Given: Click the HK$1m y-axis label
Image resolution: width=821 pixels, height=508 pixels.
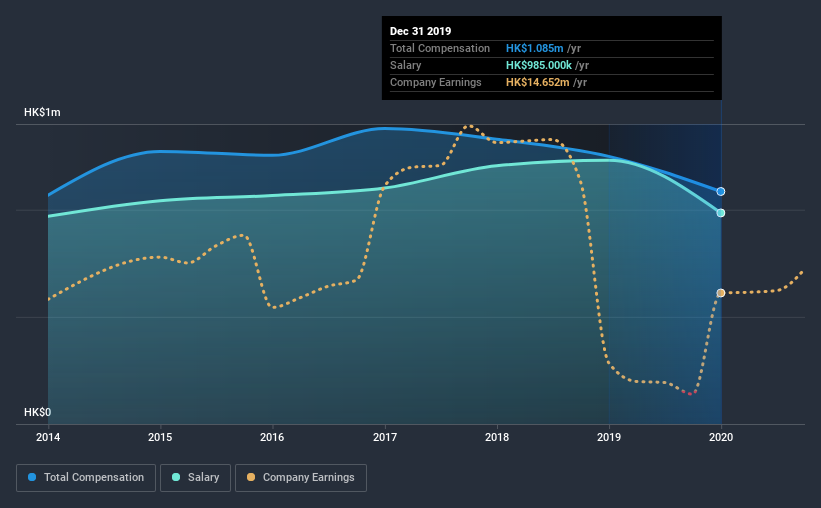Looking at the screenshot, I should pyautogui.click(x=42, y=113).
